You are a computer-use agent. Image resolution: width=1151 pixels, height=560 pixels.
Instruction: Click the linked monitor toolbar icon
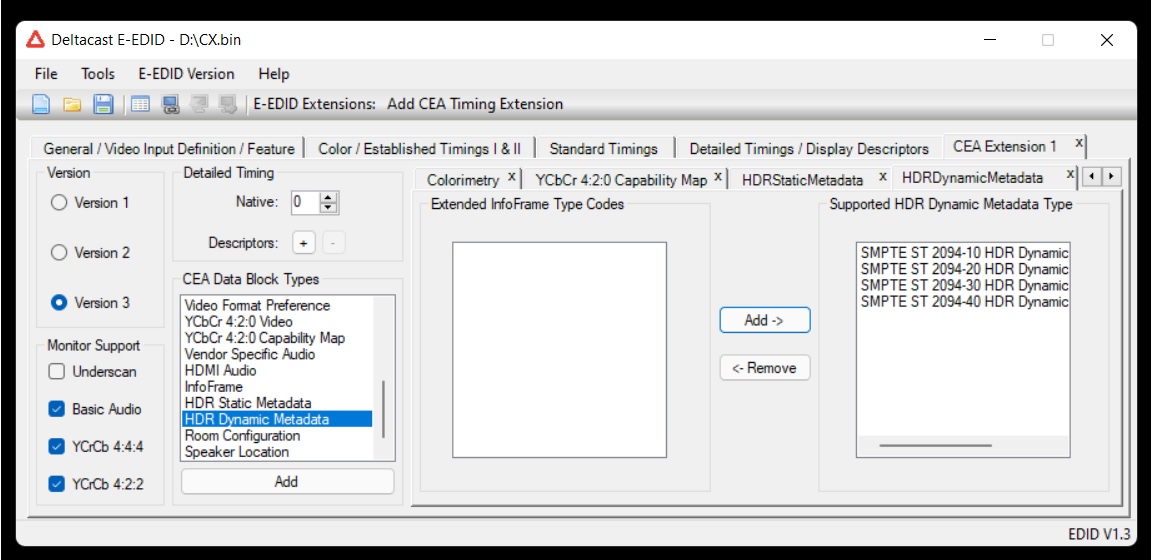pyautogui.click(x=170, y=104)
